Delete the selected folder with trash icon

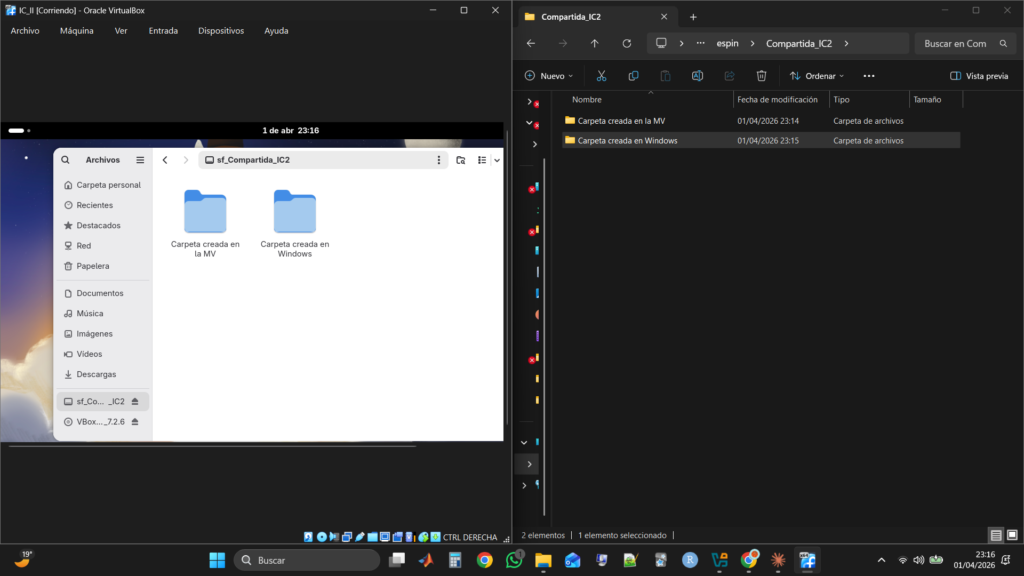pyautogui.click(x=761, y=75)
